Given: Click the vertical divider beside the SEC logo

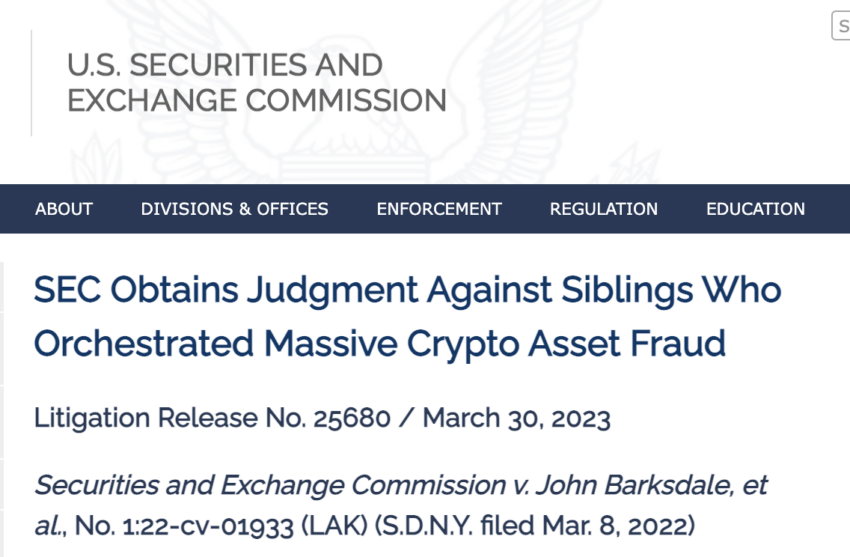Looking at the screenshot, I should pos(31,83).
